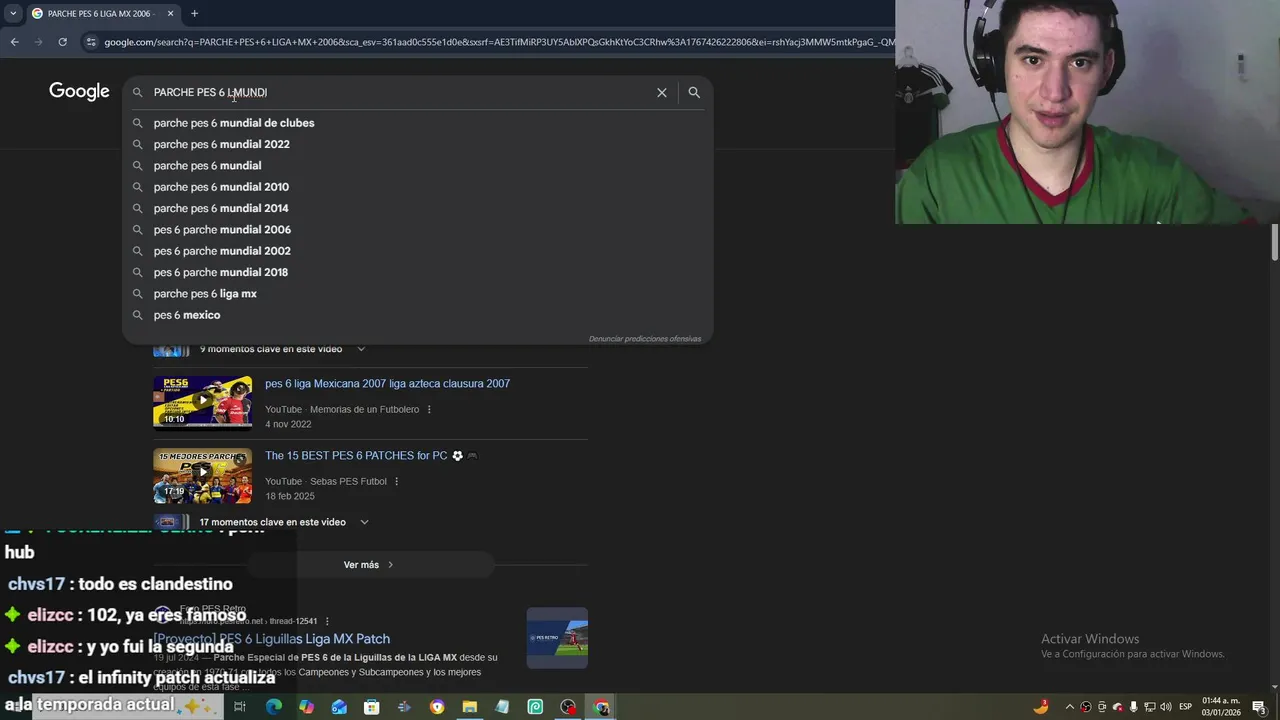The image size is (1280, 720).
Task: Expand '17 momentos clave en este video'
Action: click(x=284, y=522)
